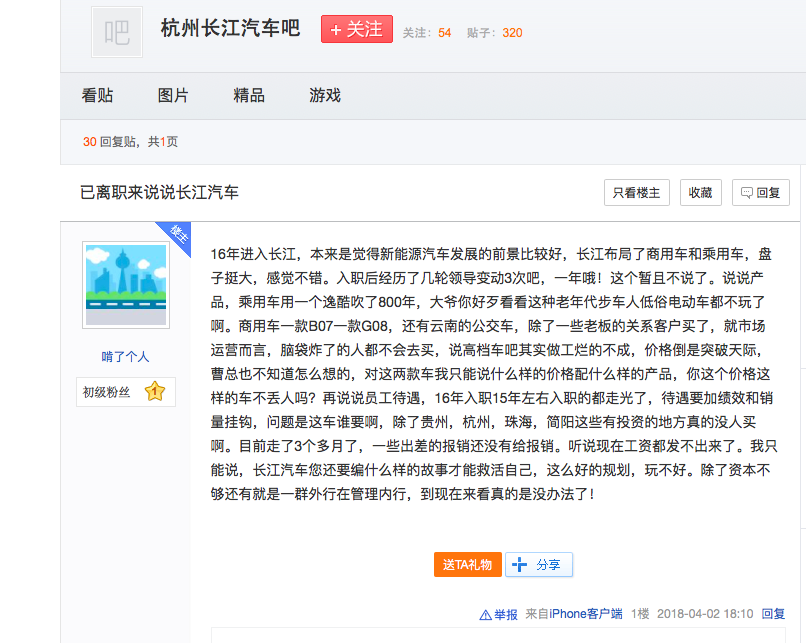Open the poster's city skyline avatar

(x=126, y=285)
